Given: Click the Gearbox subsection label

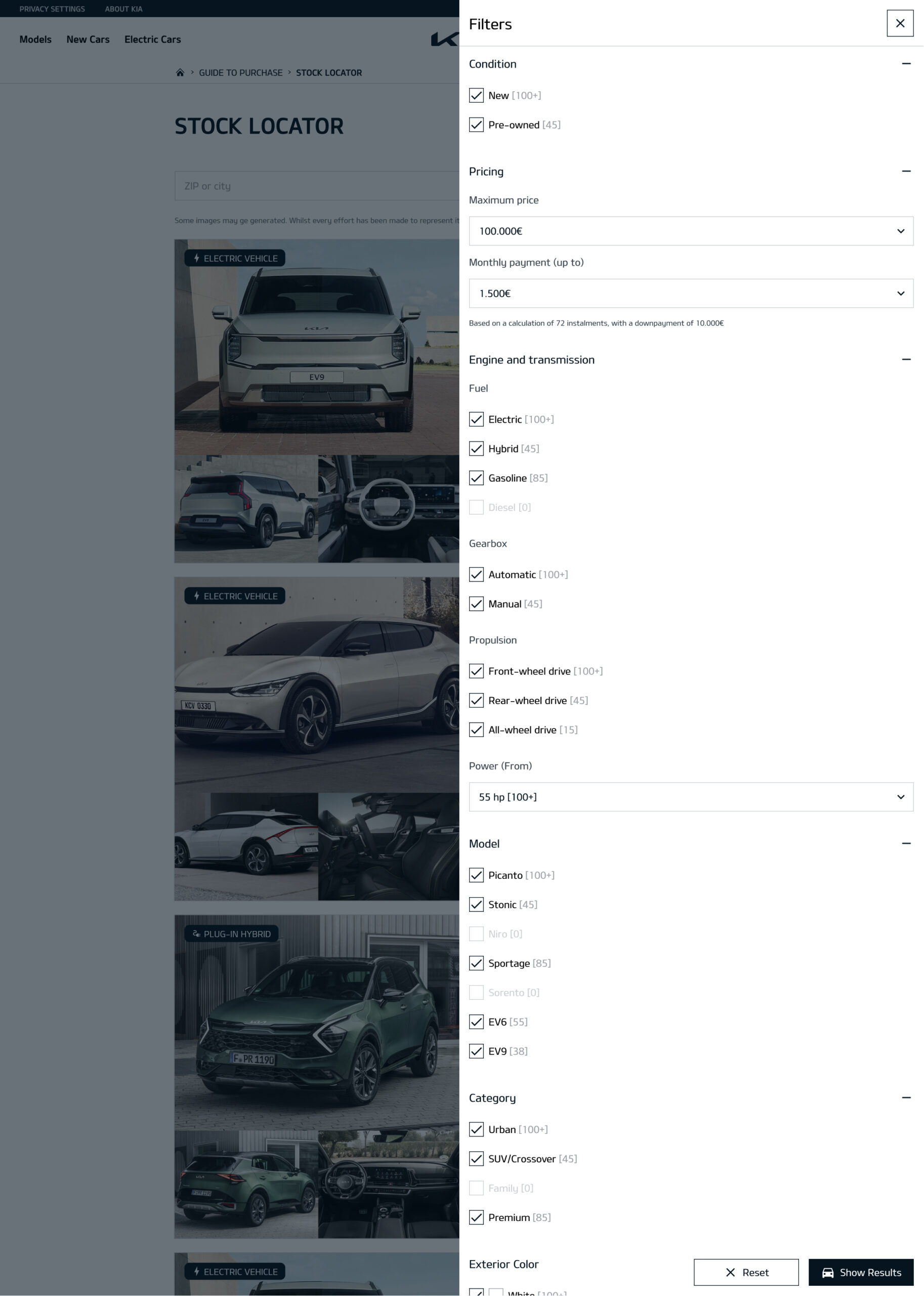Looking at the screenshot, I should [488, 544].
